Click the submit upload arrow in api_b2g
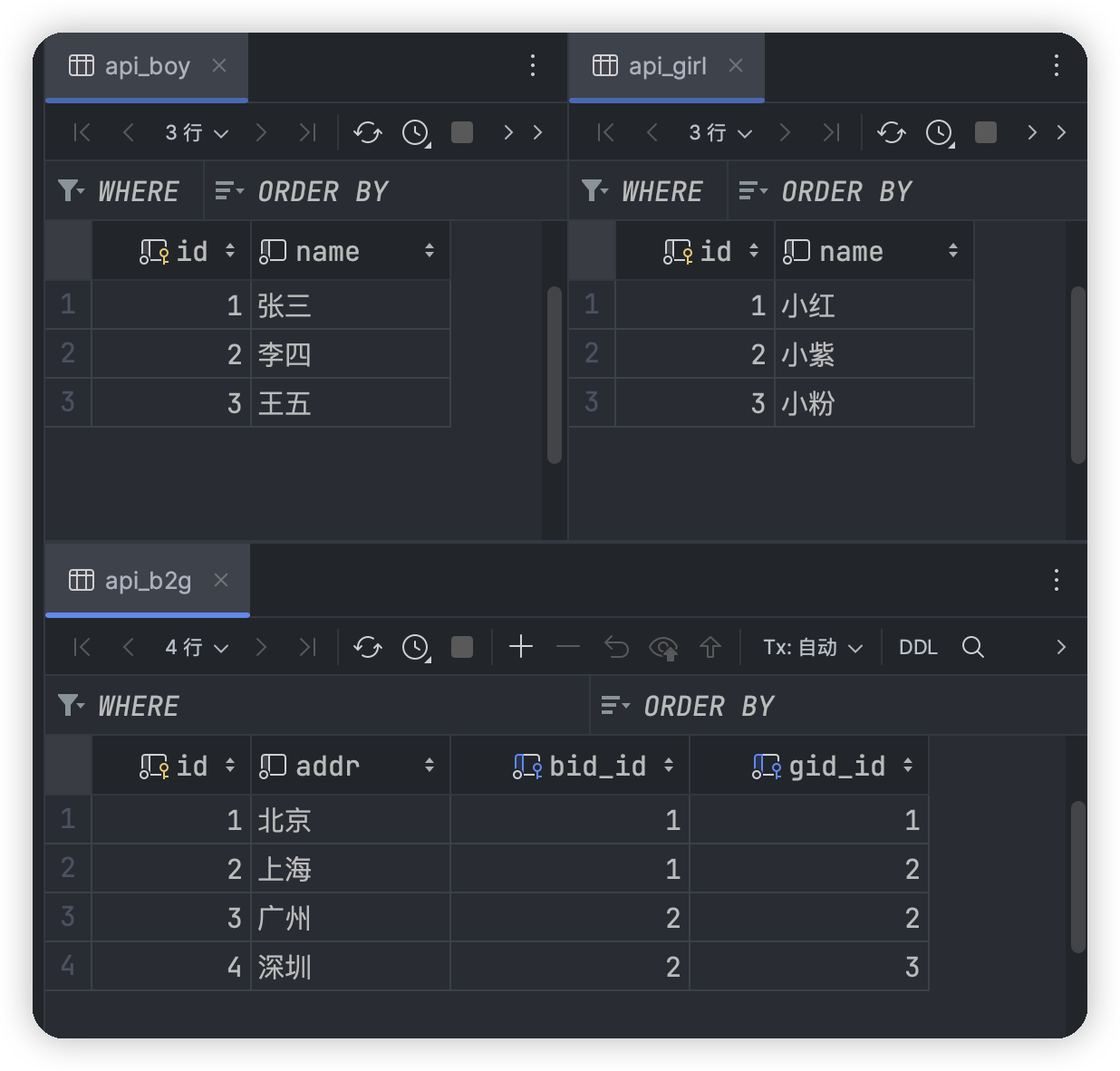This screenshot has height=1071, width=1120. pos(710,647)
